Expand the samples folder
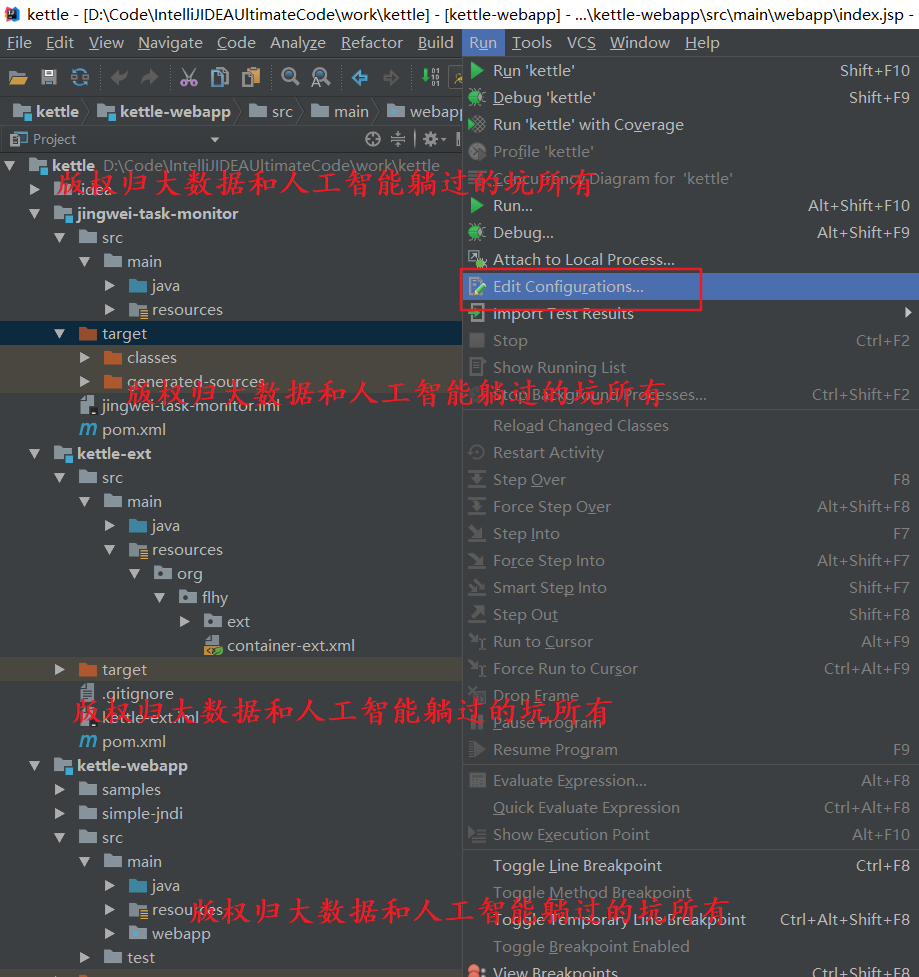919x977 pixels. 60,789
